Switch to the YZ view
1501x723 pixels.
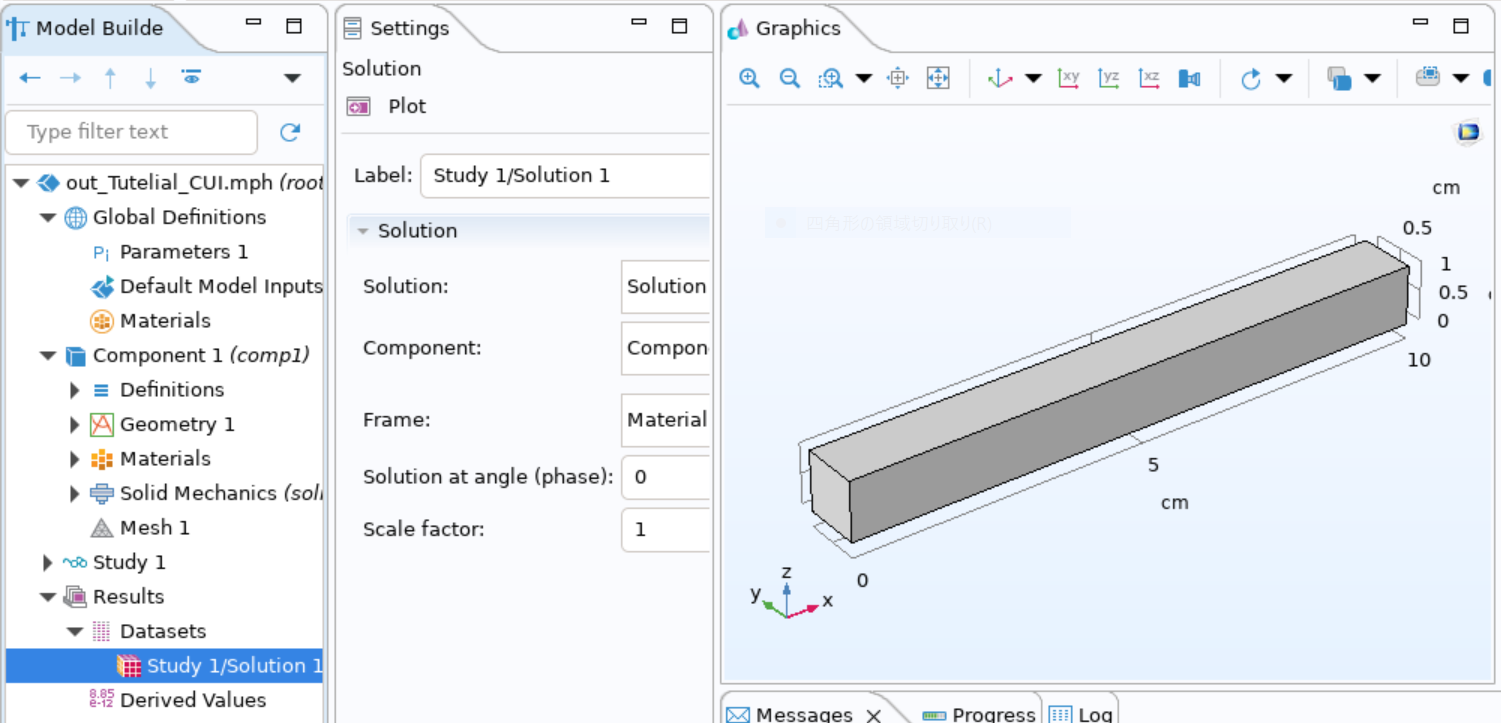[1108, 77]
